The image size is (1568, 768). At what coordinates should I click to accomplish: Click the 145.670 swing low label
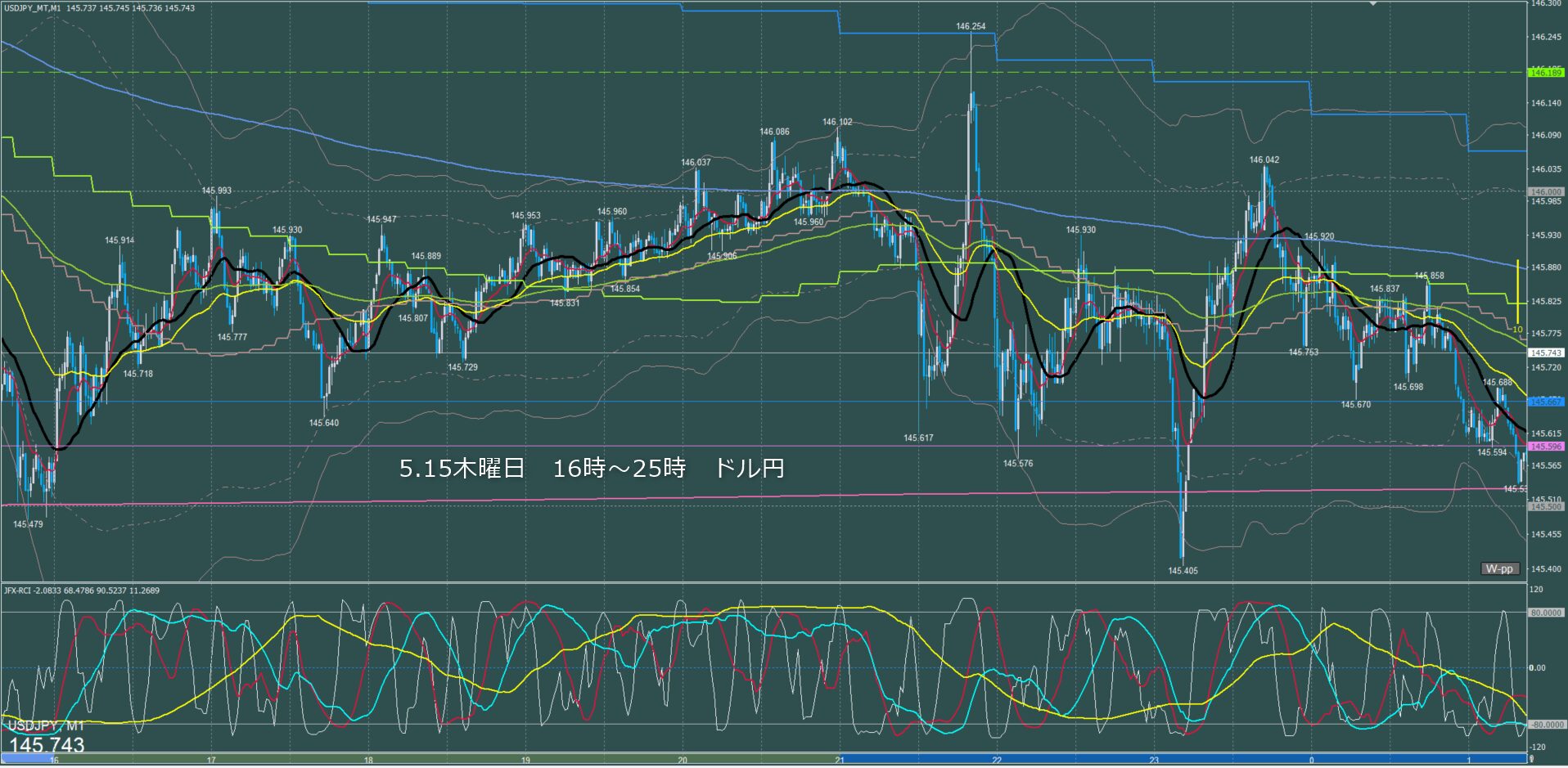tap(1355, 404)
